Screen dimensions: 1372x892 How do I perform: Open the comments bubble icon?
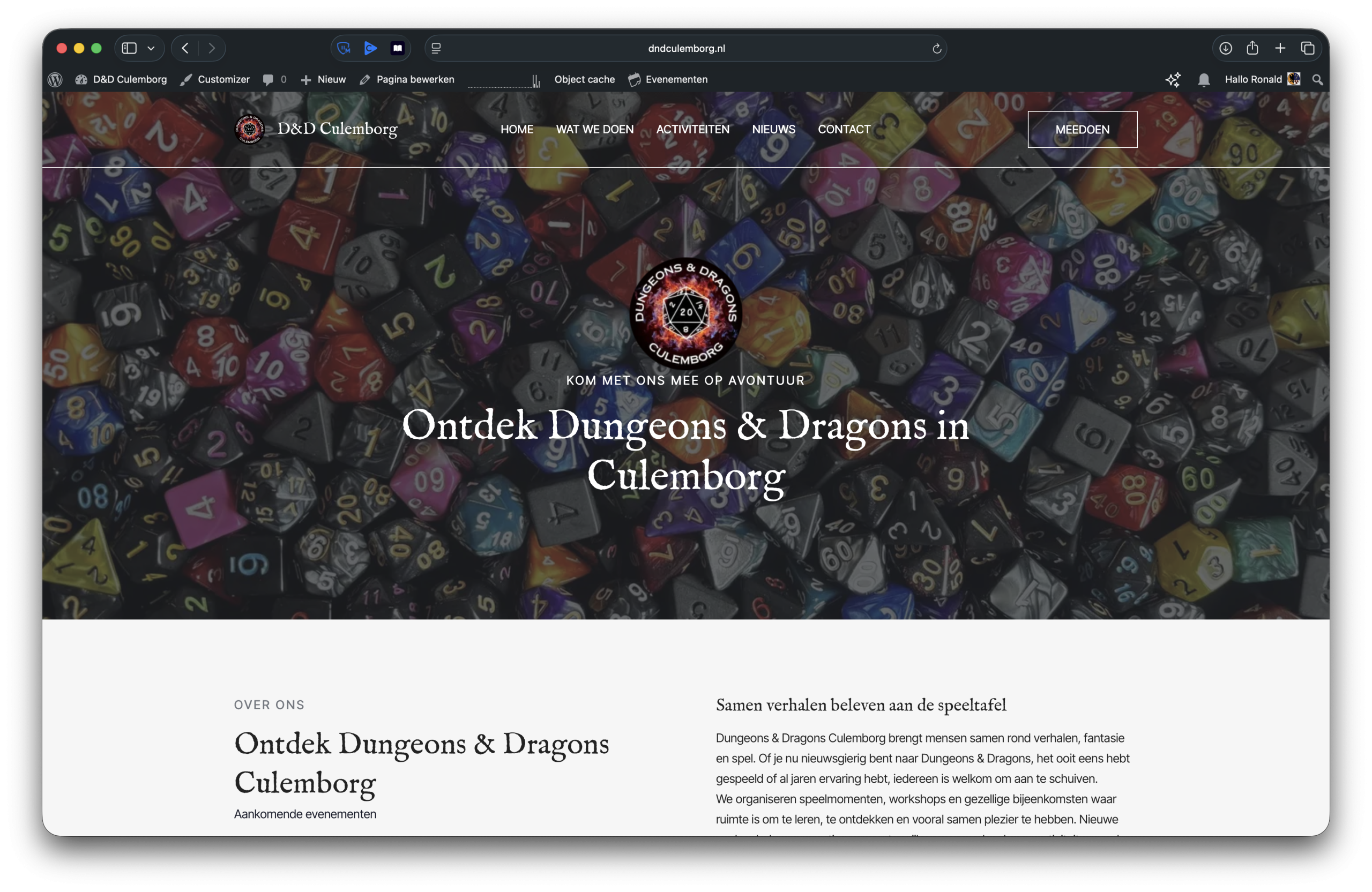pyautogui.click(x=268, y=79)
